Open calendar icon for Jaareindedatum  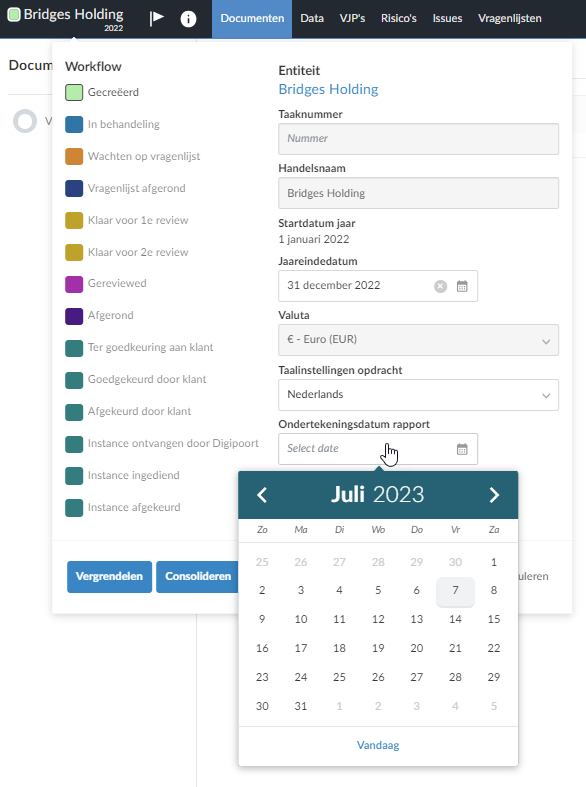click(462, 286)
